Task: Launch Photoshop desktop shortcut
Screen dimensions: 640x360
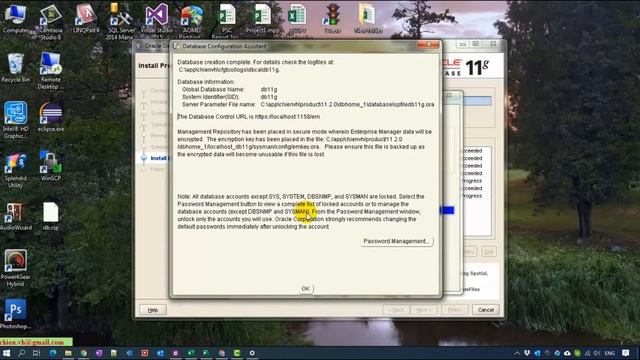Action: (16, 313)
